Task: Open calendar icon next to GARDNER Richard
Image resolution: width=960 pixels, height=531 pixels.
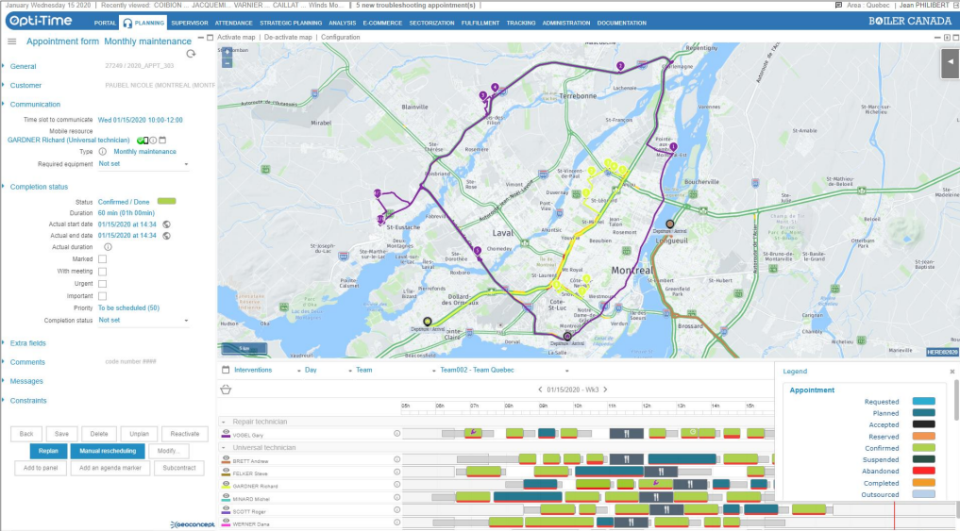Action: click(x=163, y=140)
